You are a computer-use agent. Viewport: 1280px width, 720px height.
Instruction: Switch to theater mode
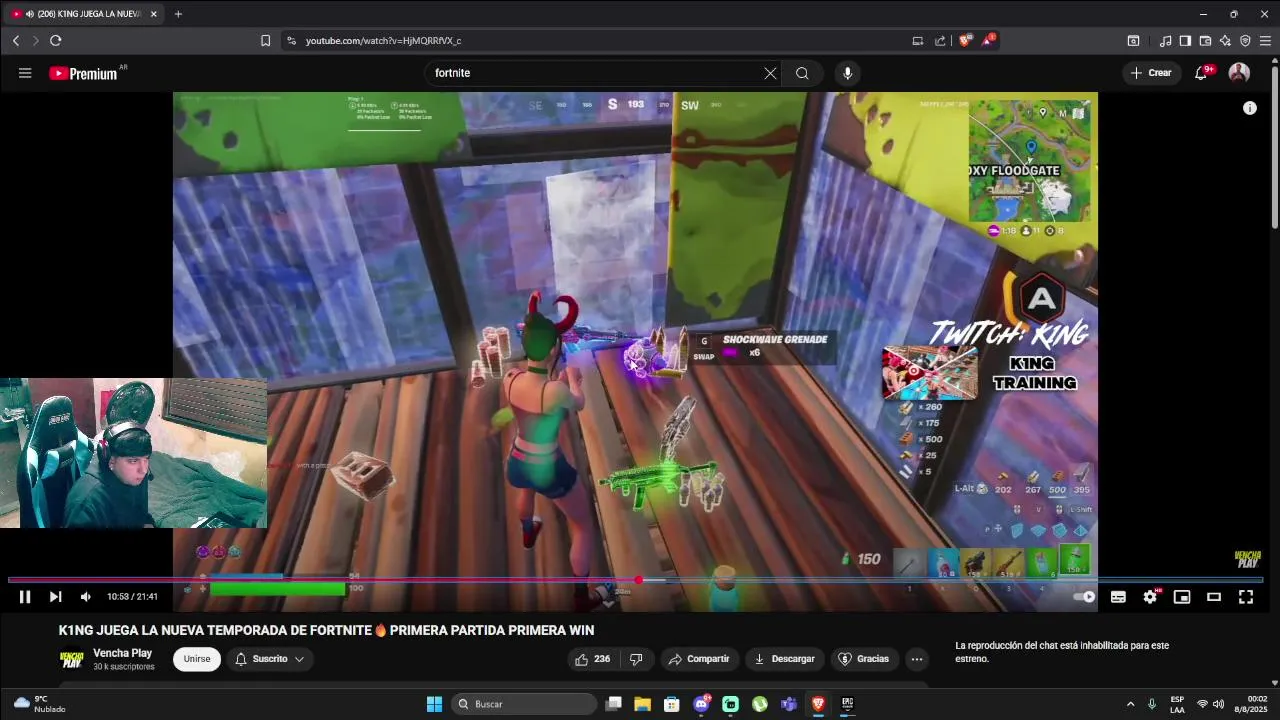[1214, 597]
